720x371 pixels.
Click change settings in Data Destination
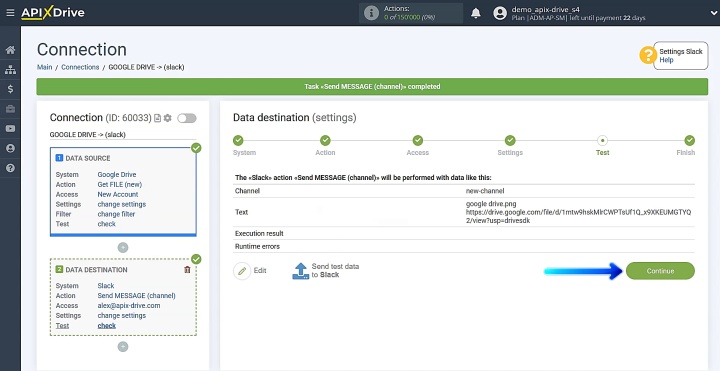(122, 316)
